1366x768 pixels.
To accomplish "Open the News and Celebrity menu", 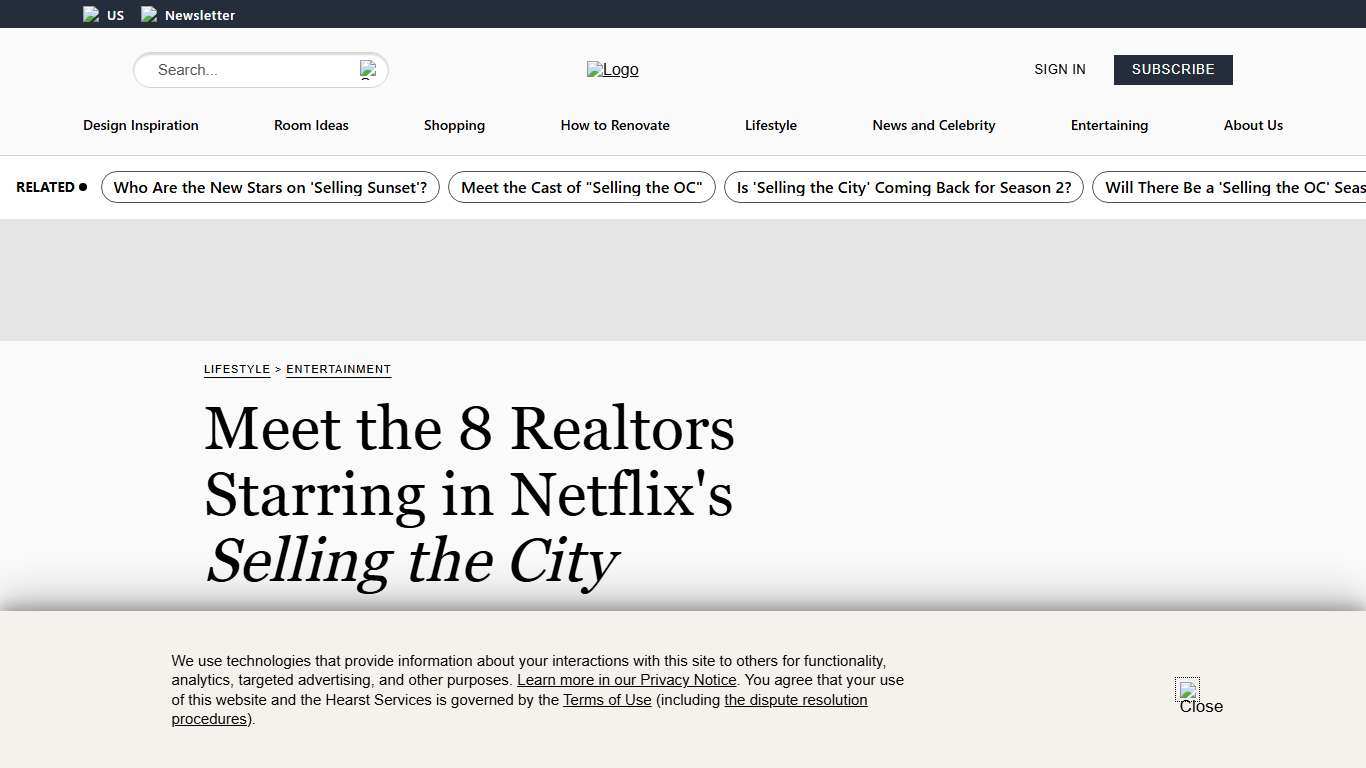I will click(x=933, y=125).
